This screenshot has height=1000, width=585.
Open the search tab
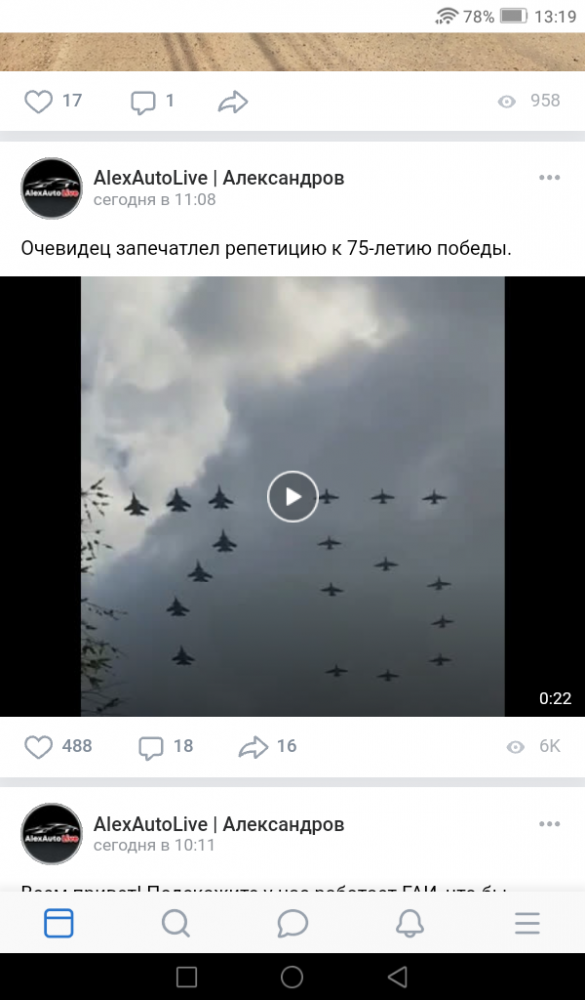(x=175, y=923)
